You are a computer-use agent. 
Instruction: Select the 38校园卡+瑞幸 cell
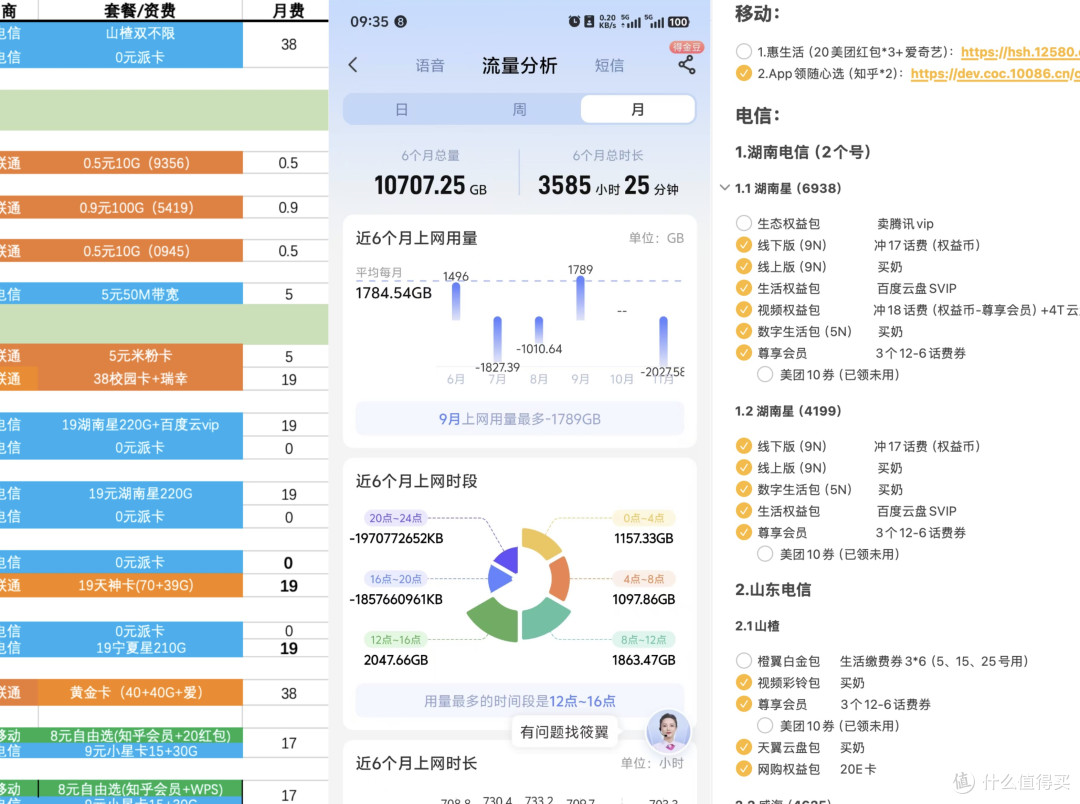click(140, 379)
